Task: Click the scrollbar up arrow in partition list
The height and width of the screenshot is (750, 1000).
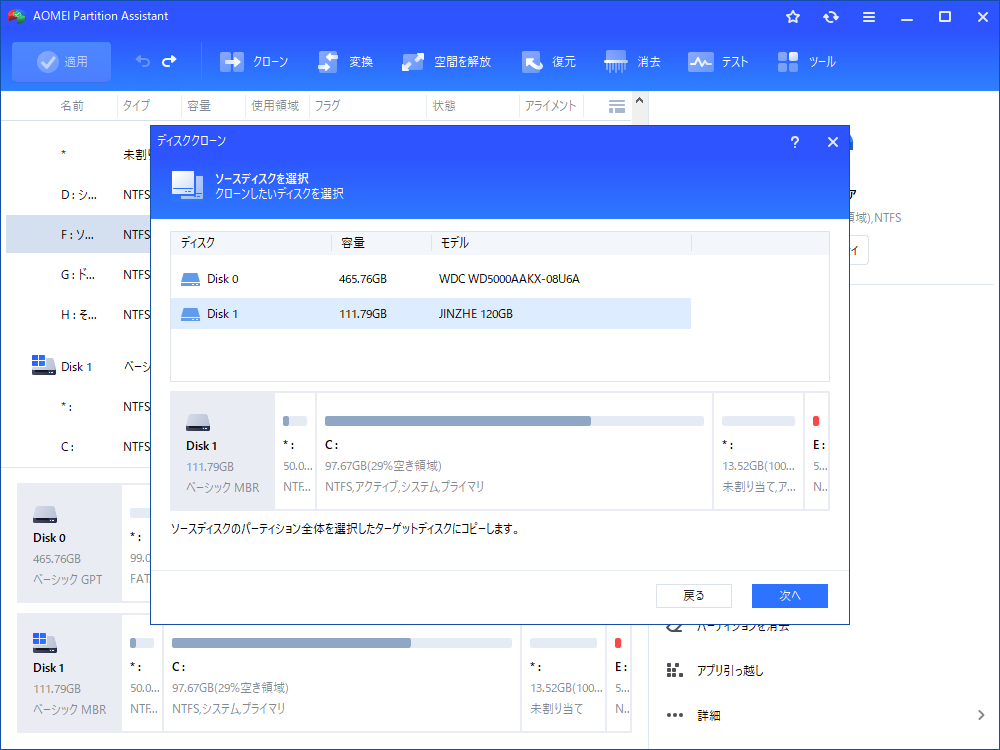Action: coord(640,101)
